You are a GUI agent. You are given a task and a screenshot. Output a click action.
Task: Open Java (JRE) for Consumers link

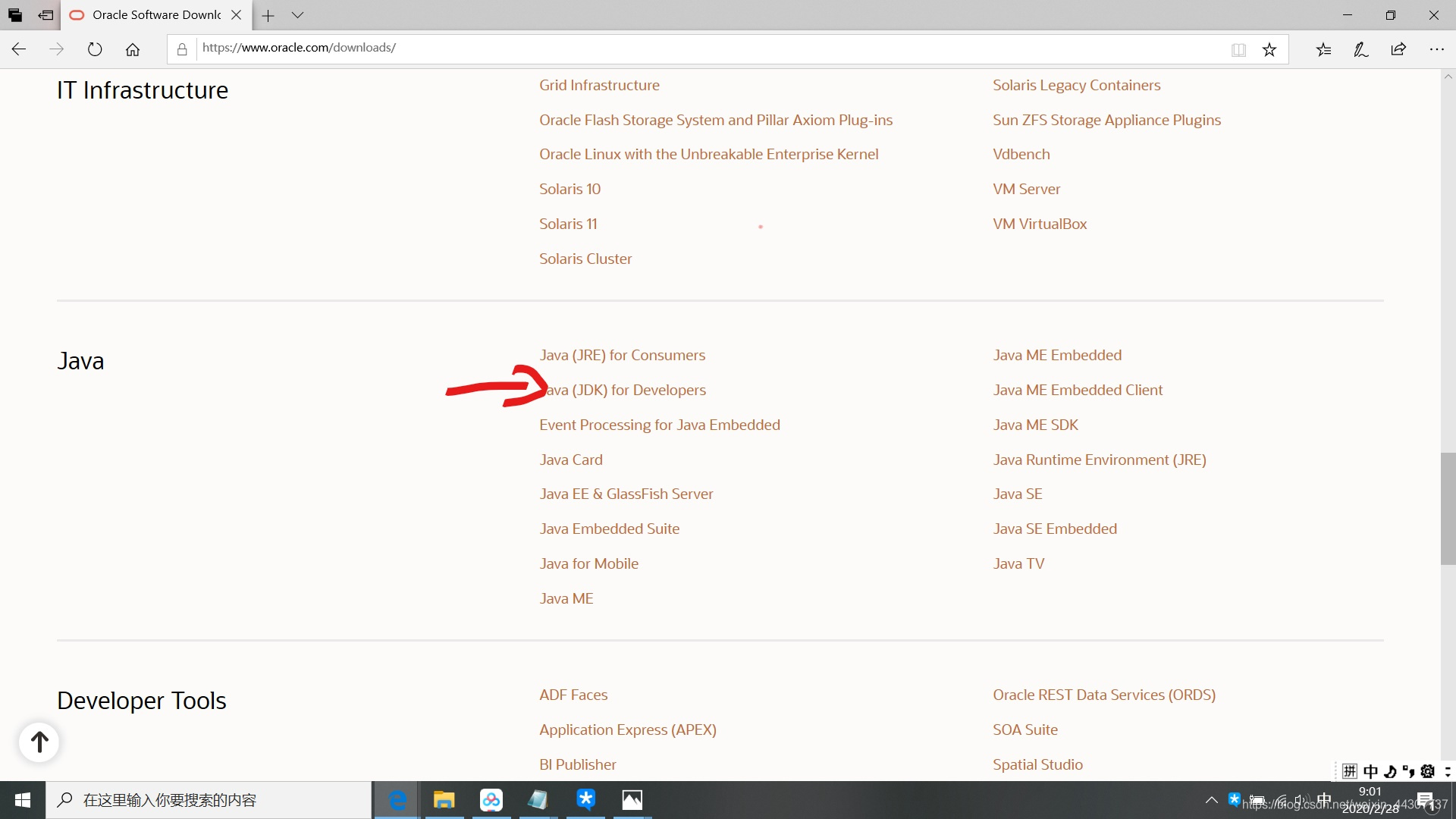point(622,354)
